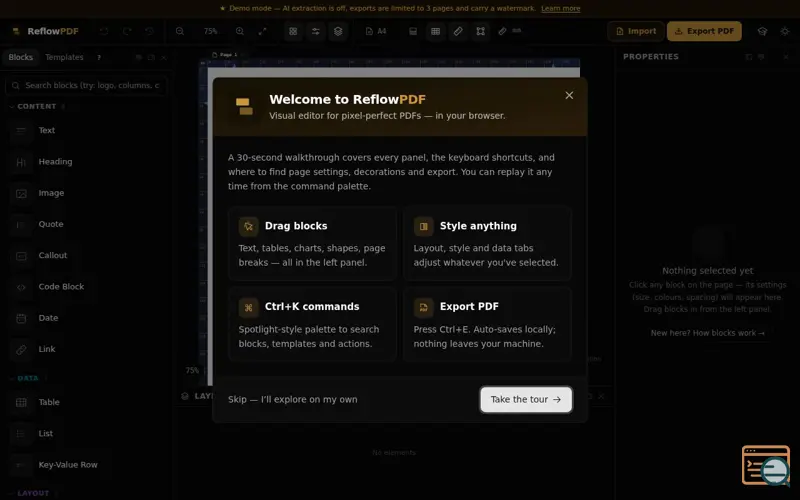Viewport: 800px width, 500px height.
Task: Toggle the snap guides frame icon
Action: 481,31
